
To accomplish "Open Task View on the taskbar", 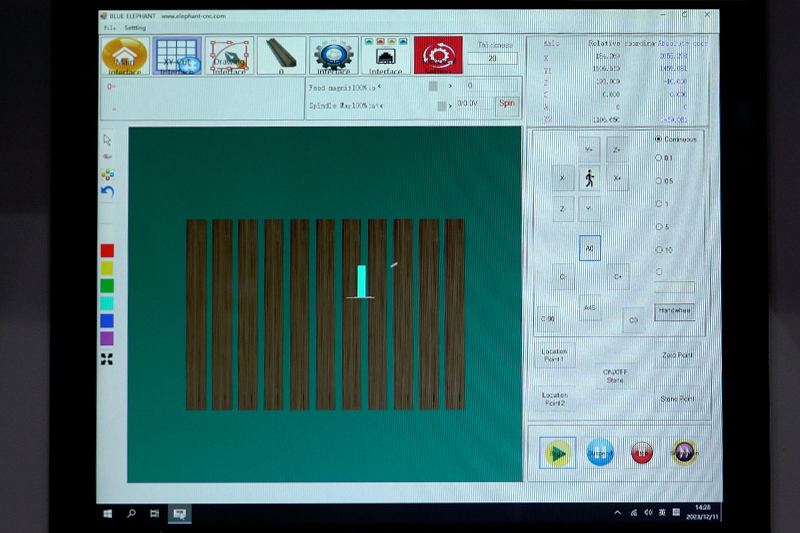I will (155, 514).
